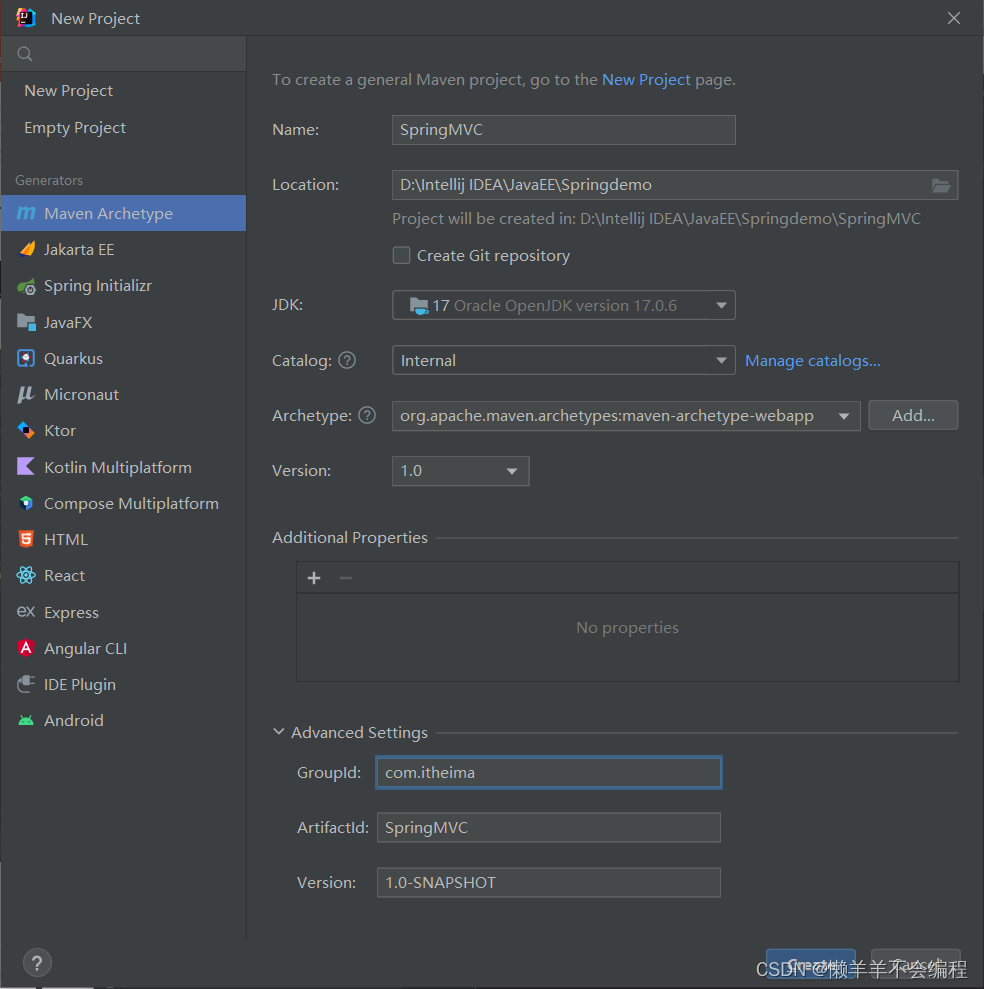Open help for Archetype question mark
This screenshot has width=984, height=989.
point(367,415)
